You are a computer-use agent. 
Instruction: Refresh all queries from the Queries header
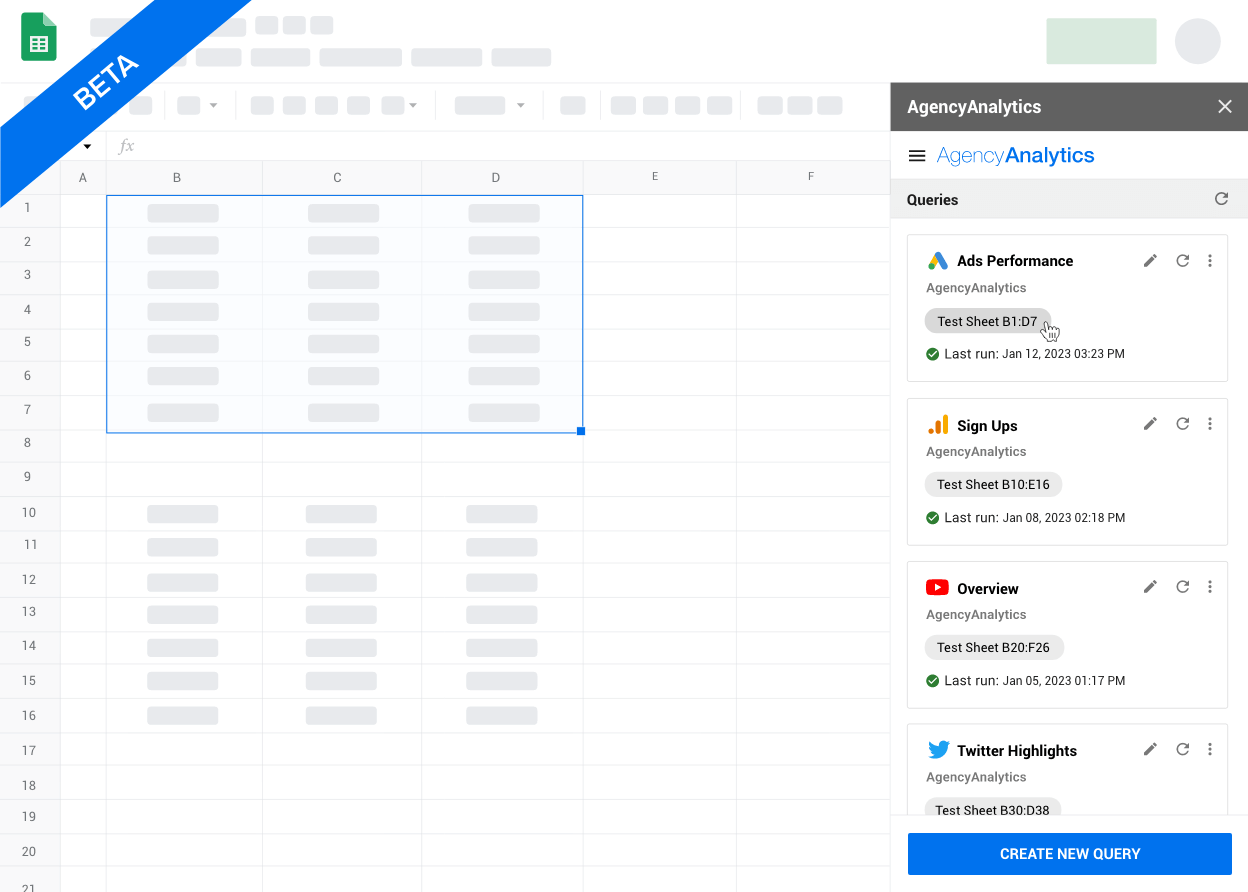(1221, 199)
